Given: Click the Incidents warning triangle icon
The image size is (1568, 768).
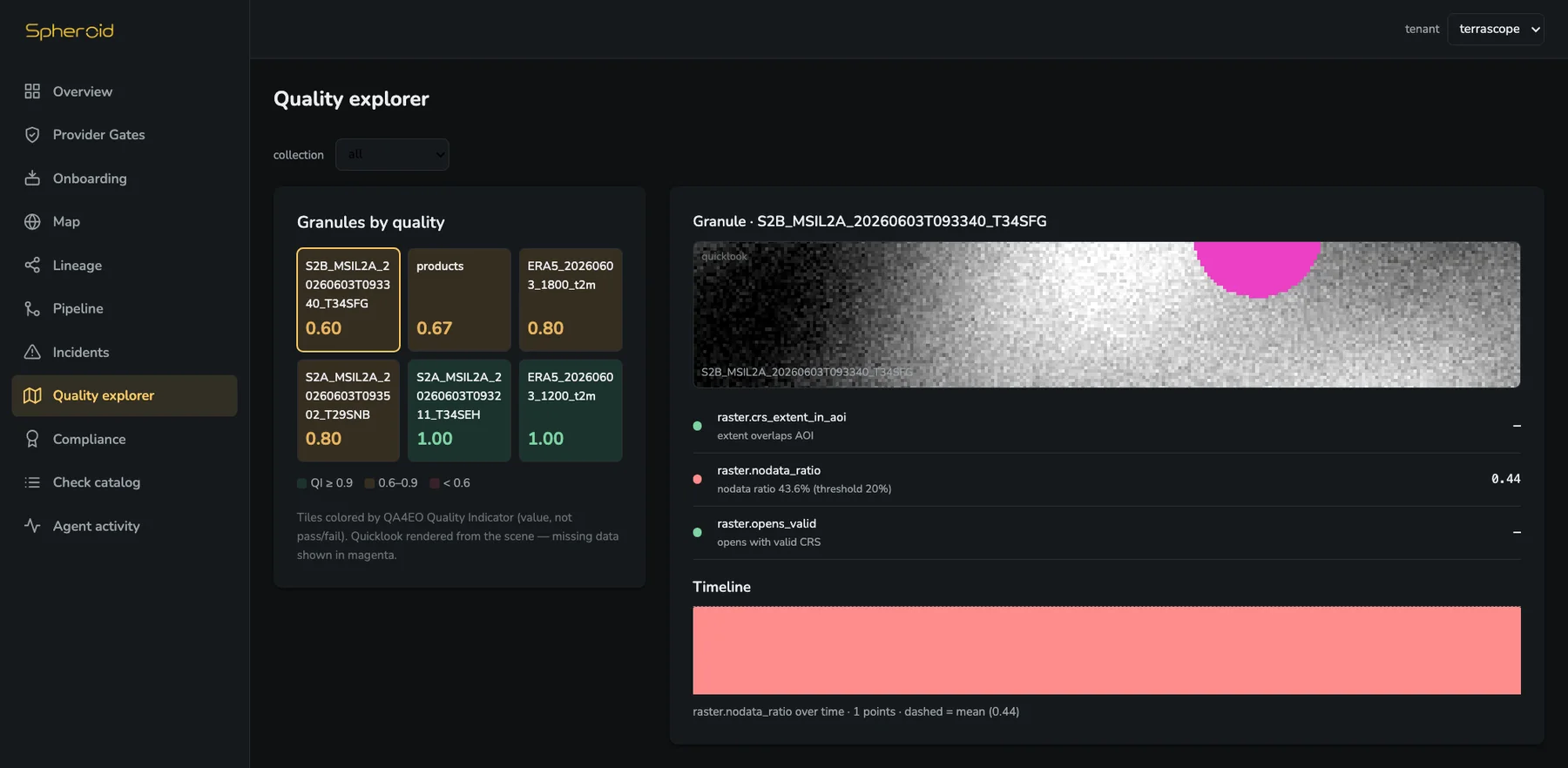Looking at the screenshot, I should pyautogui.click(x=32, y=352).
